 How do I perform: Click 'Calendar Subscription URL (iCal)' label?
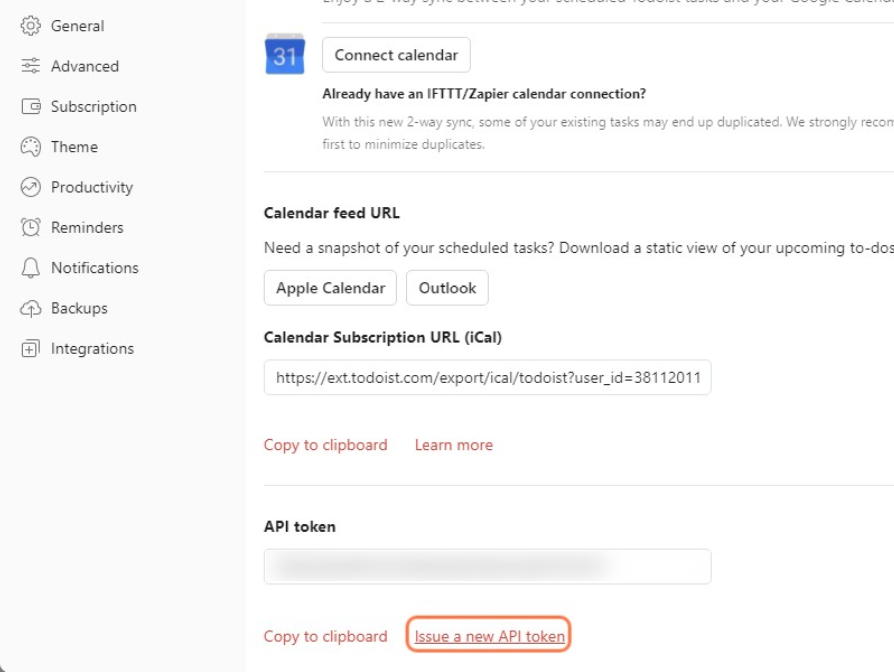coord(383,337)
